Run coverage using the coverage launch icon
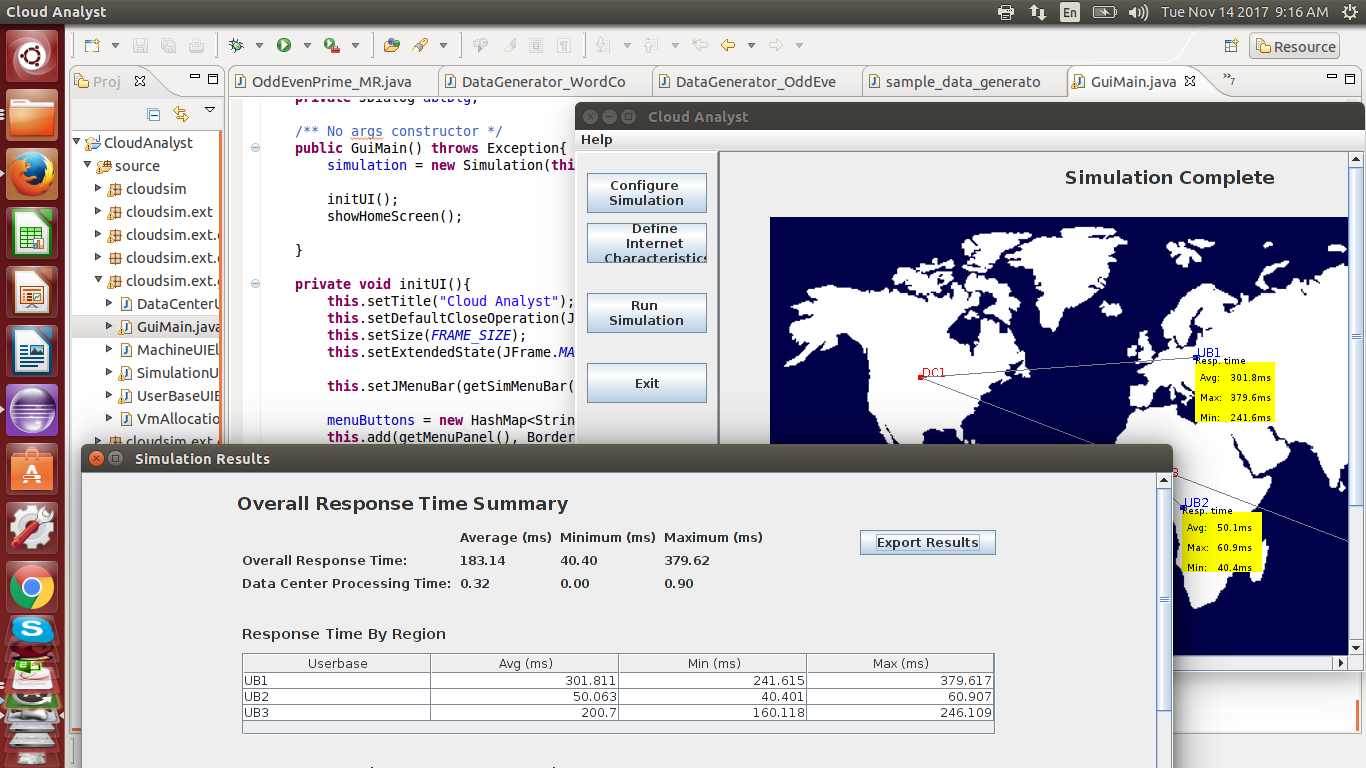 coord(330,45)
